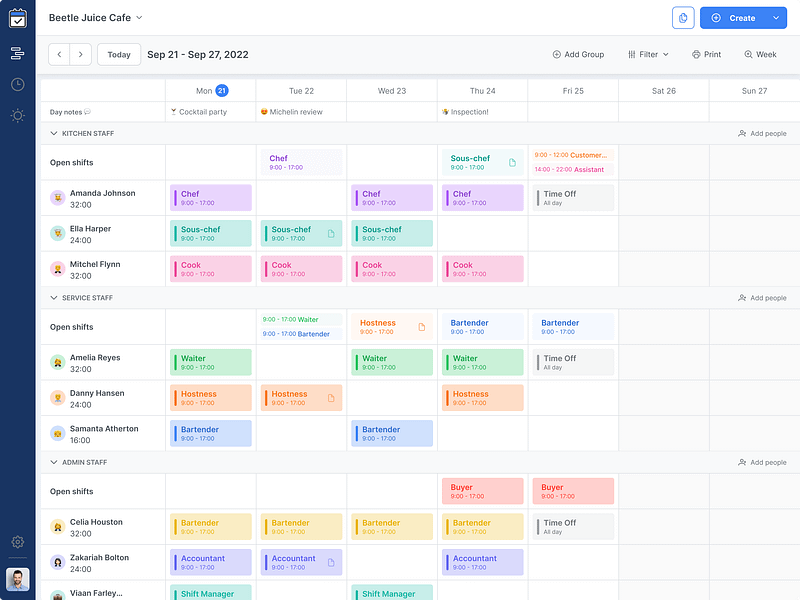The width and height of the screenshot is (800, 600).
Task: Add people to Kitchen Staff group
Action: (x=762, y=133)
